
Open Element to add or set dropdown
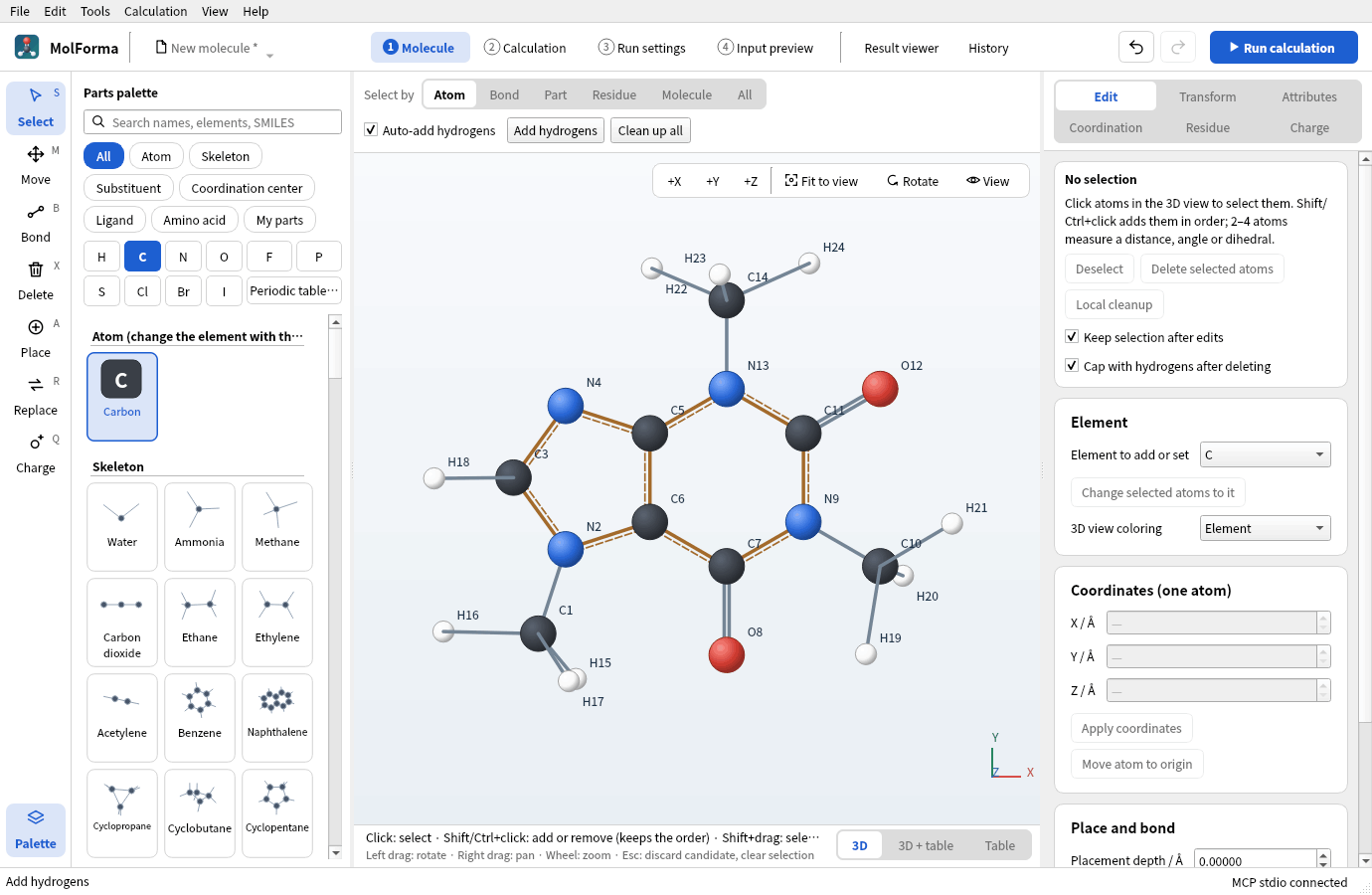coord(1265,454)
